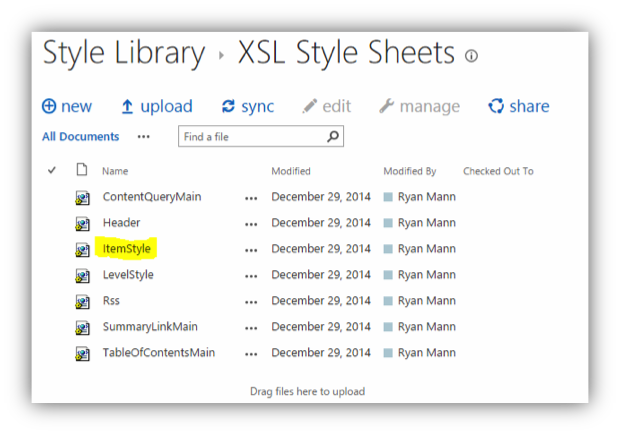The width and height of the screenshot is (620, 435).
Task: Open the ellipsis menu for Header
Action: coord(251,225)
